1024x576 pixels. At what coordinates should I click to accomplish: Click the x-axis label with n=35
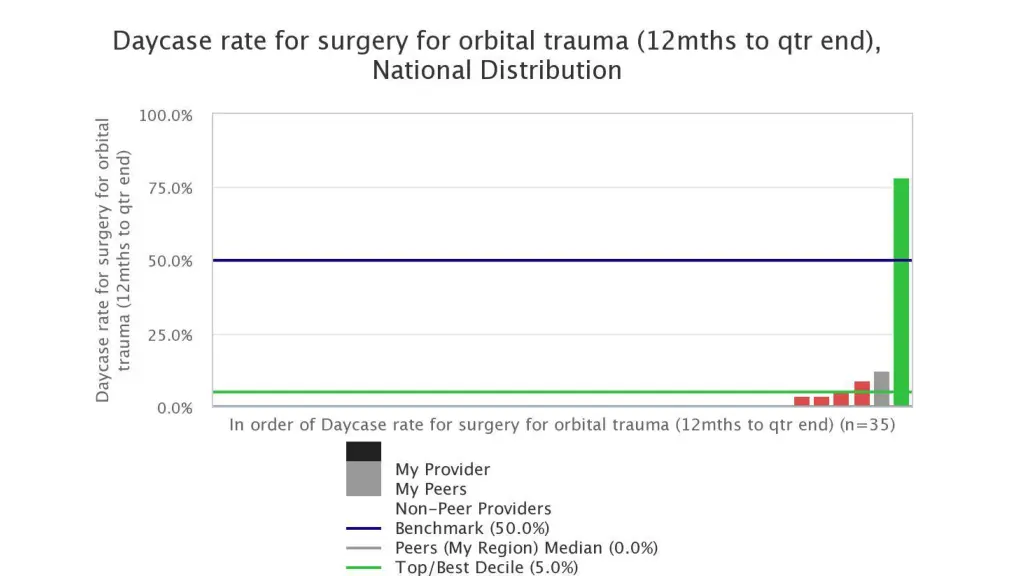pyautogui.click(x=562, y=425)
